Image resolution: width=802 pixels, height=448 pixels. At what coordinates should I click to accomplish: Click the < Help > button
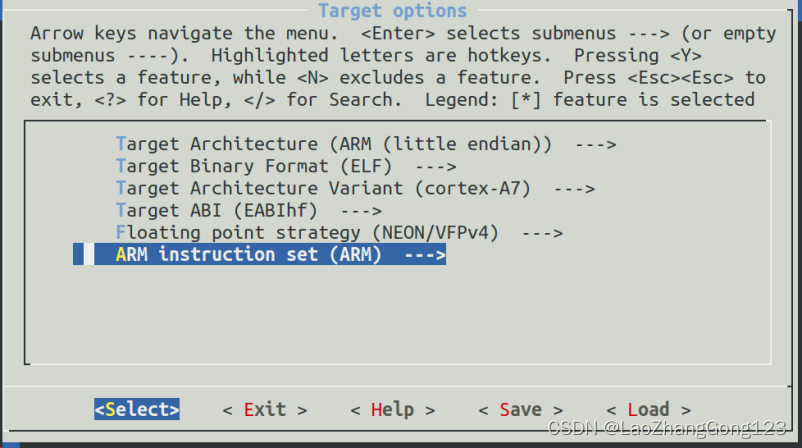coord(393,410)
